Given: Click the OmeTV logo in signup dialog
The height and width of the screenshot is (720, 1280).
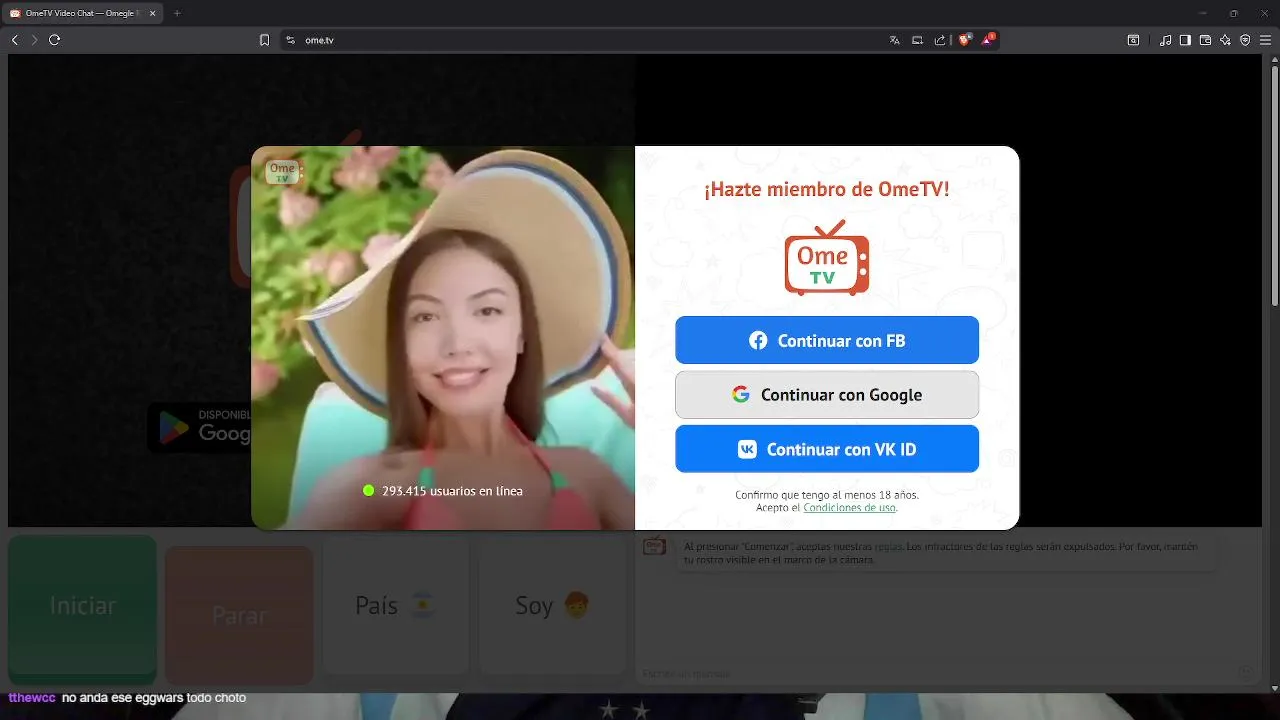Looking at the screenshot, I should click(827, 258).
